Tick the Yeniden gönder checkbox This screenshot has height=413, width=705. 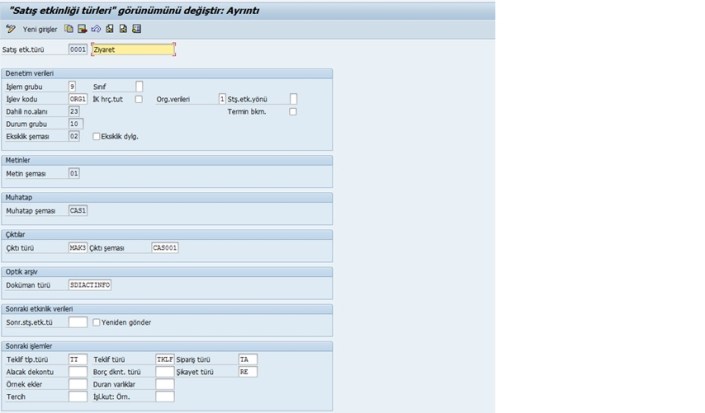click(96, 323)
